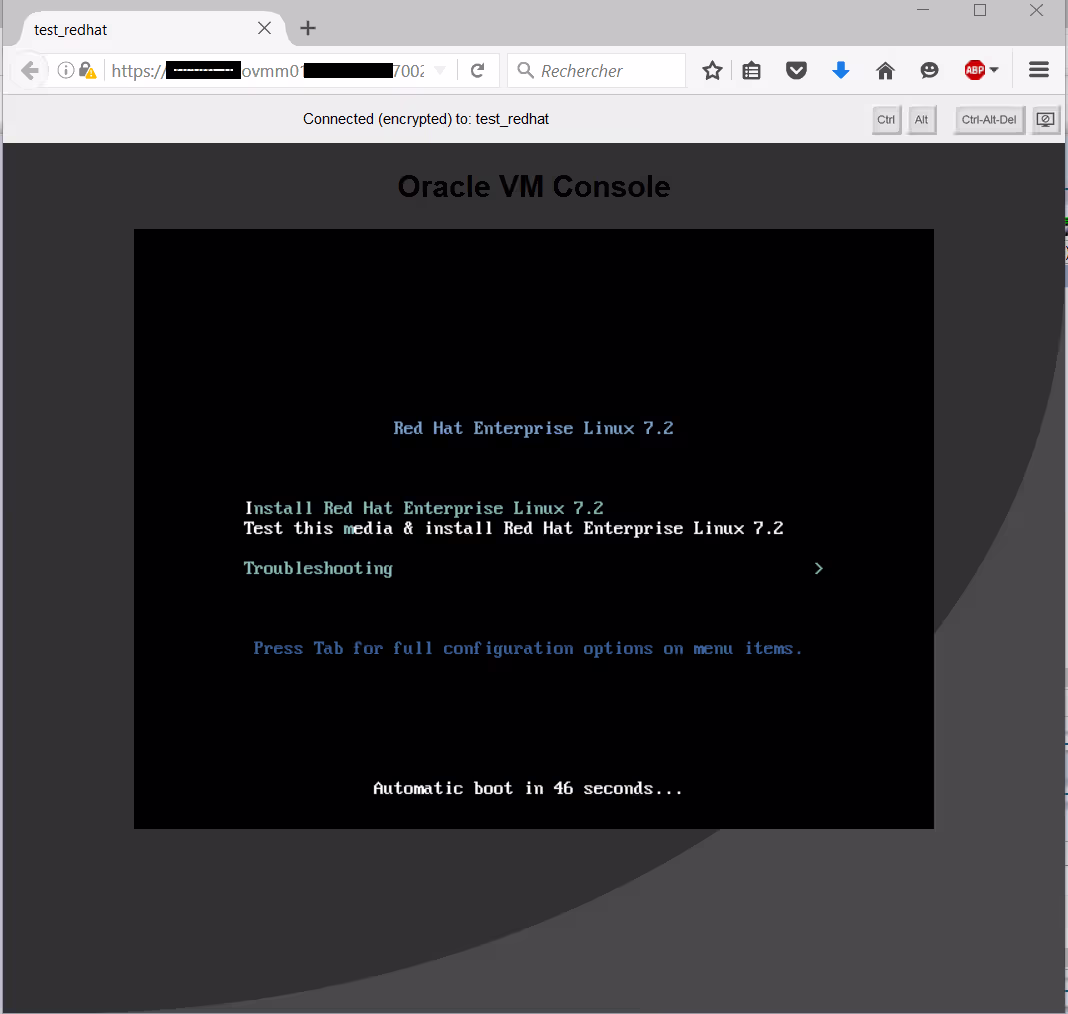
Task: Reload the current page
Action: [x=478, y=70]
